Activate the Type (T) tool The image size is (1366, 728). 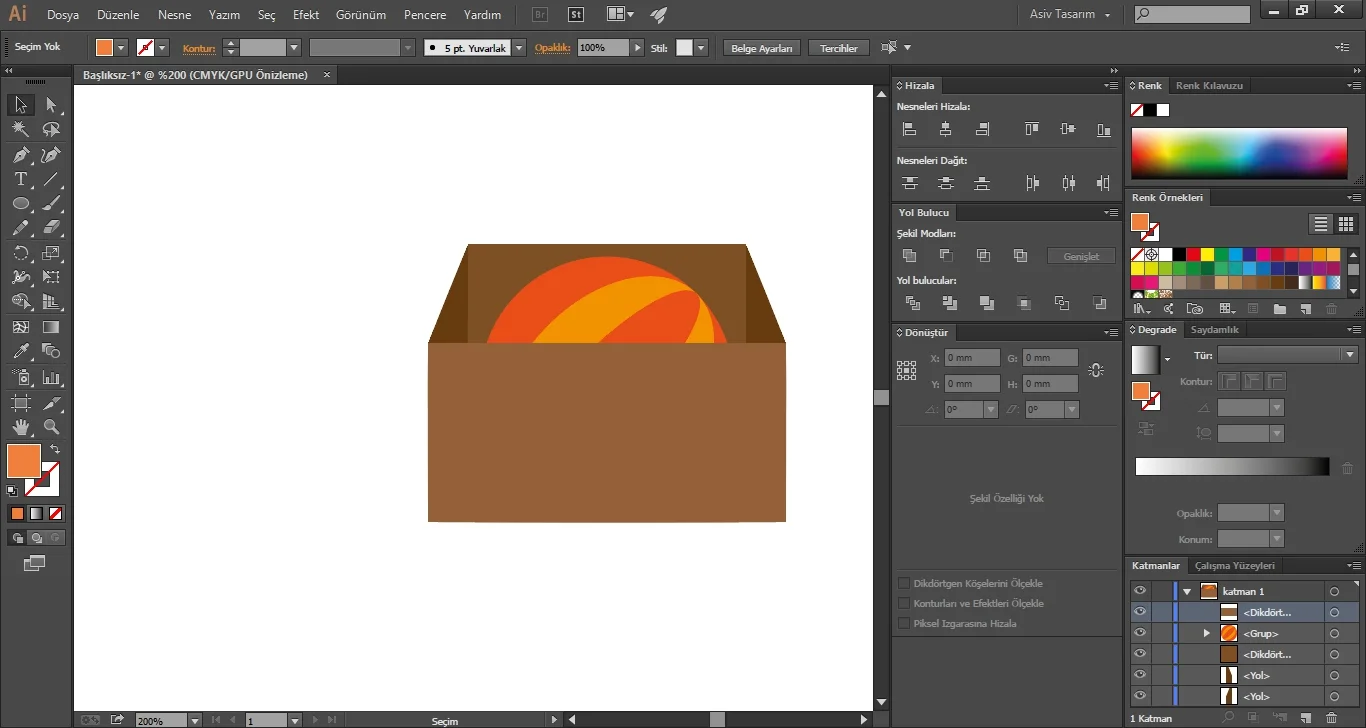tap(20, 179)
